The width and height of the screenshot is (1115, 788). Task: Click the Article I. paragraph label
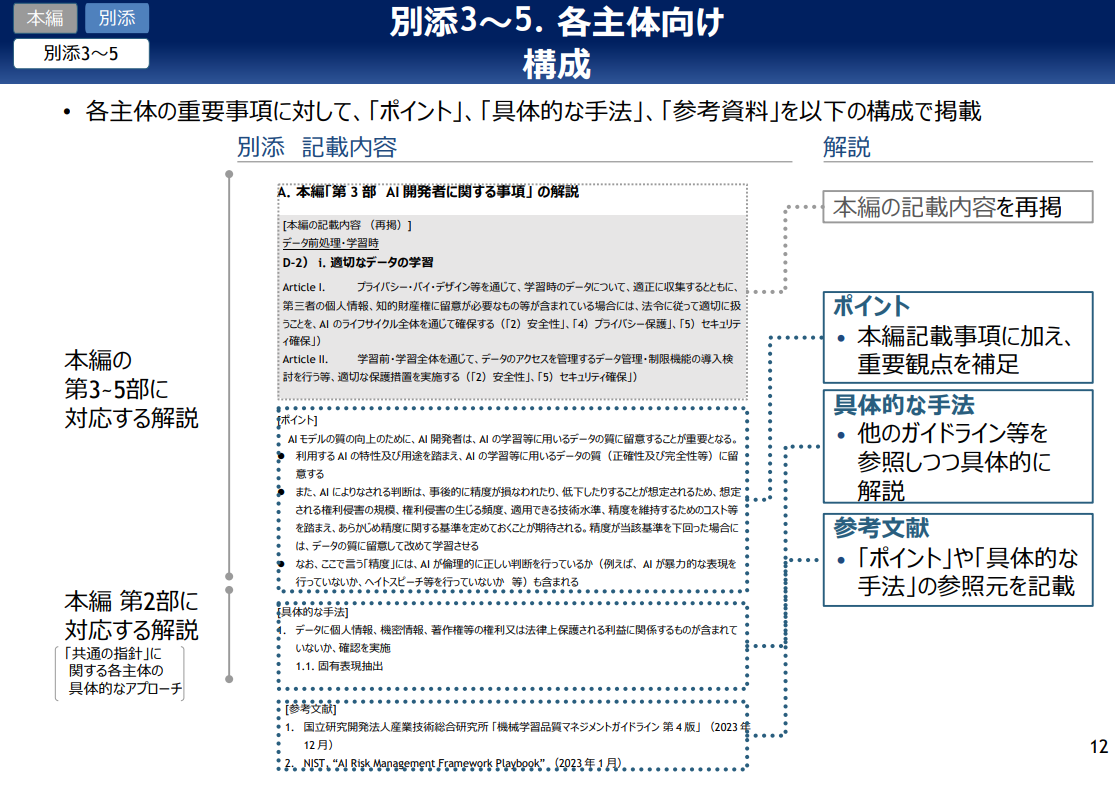click(304, 287)
